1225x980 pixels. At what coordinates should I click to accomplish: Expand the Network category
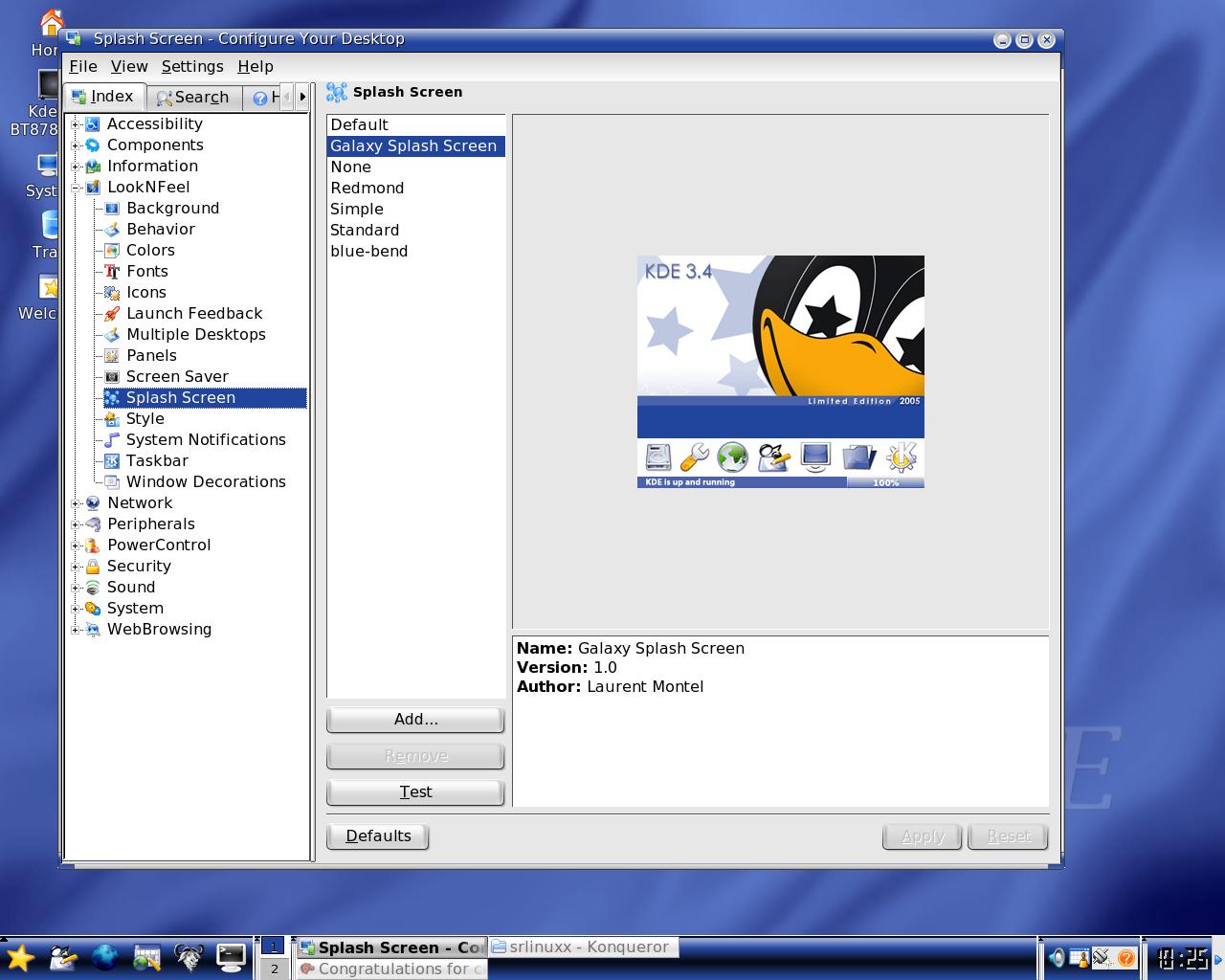[x=76, y=503]
